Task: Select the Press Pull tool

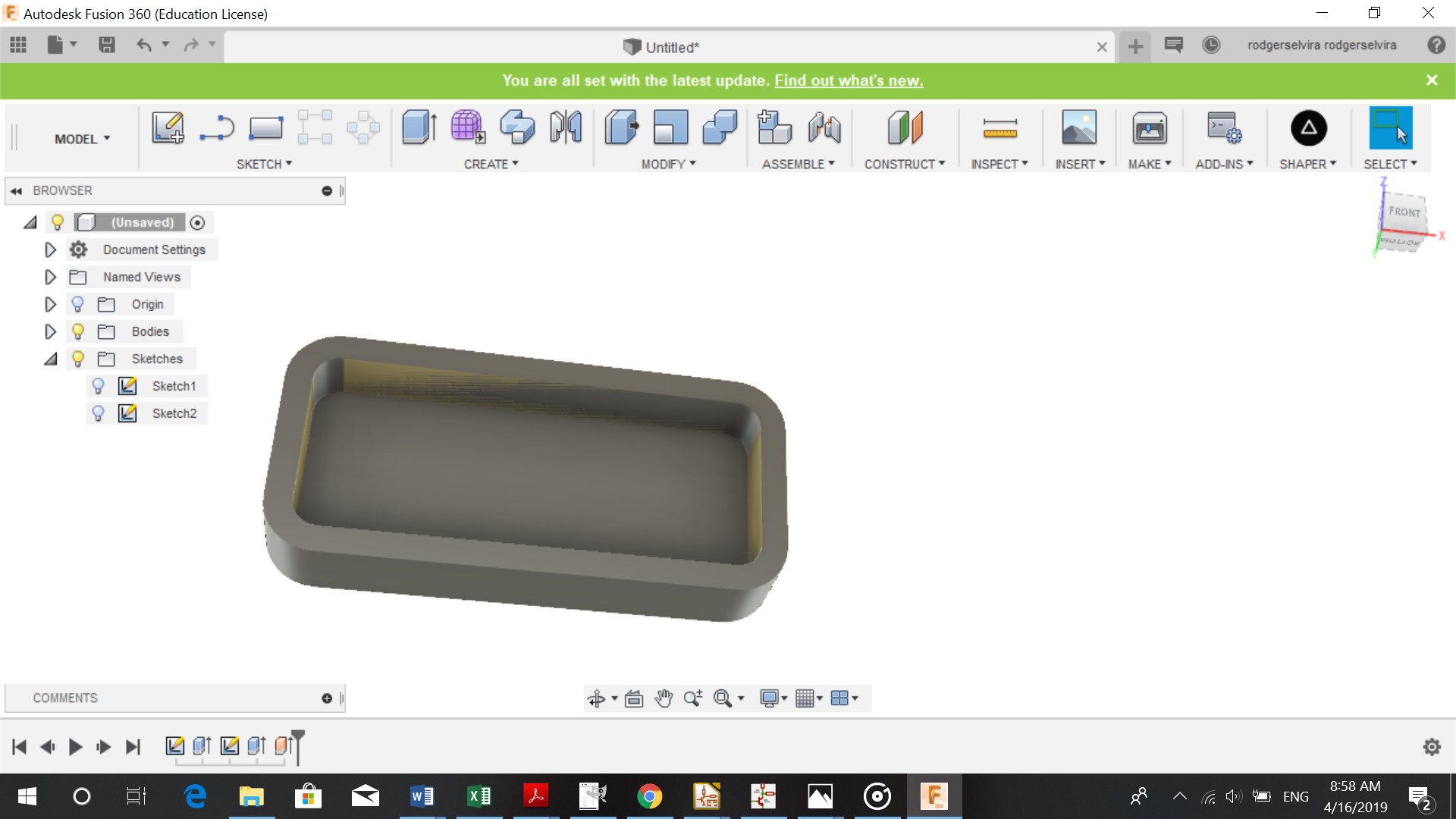Action: (x=622, y=127)
